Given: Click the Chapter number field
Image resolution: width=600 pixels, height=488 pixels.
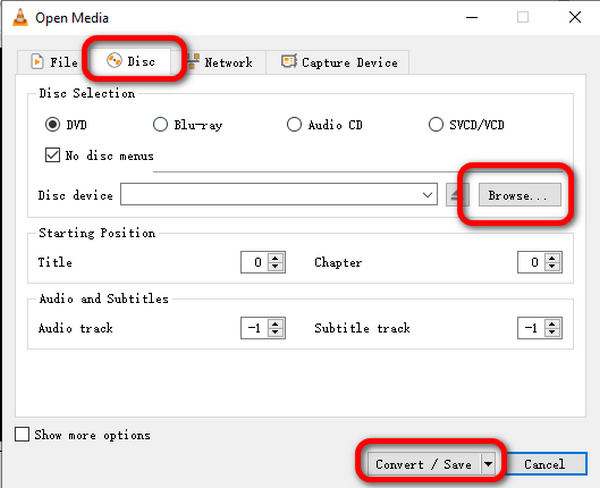Looking at the screenshot, I should point(532,262).
